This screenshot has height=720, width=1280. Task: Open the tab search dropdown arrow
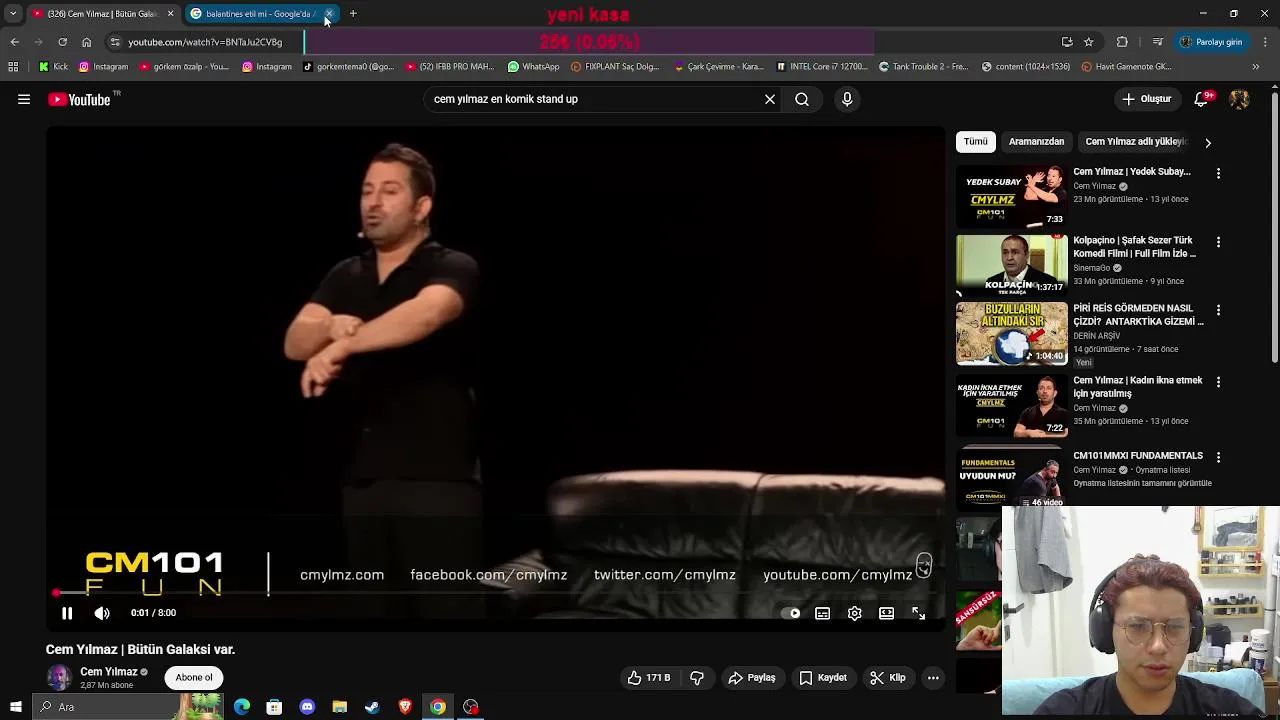pos(13,14)
